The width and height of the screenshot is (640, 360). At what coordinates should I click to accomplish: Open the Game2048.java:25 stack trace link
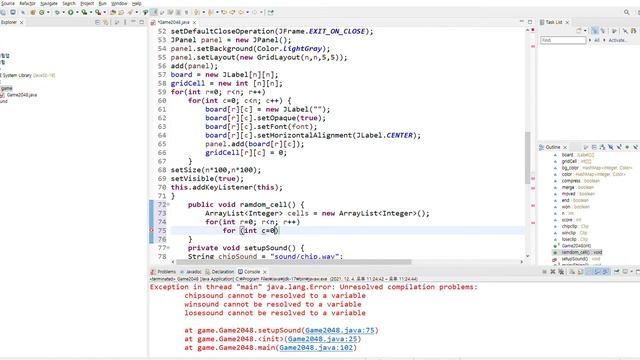[x=322, y=339]
